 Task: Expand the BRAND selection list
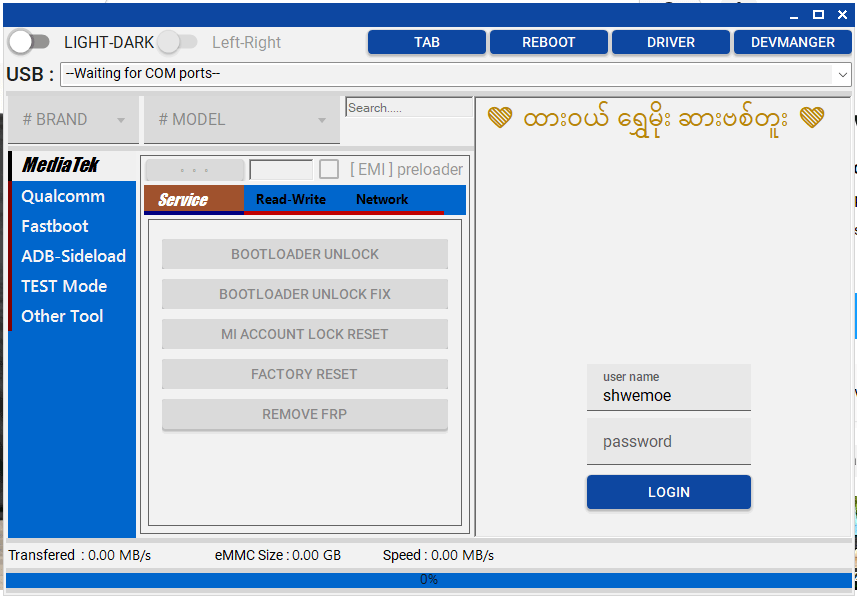click(x=72, y=119)
